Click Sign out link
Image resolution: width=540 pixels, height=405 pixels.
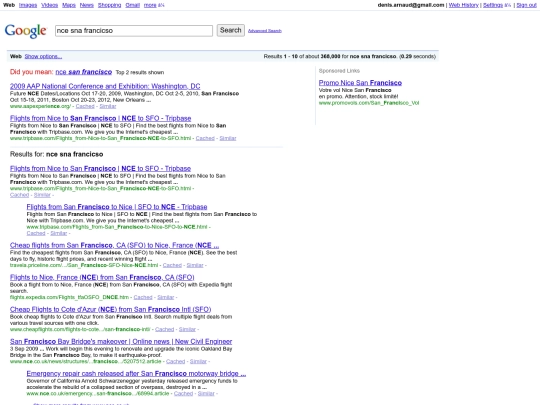tap(526, 5)
